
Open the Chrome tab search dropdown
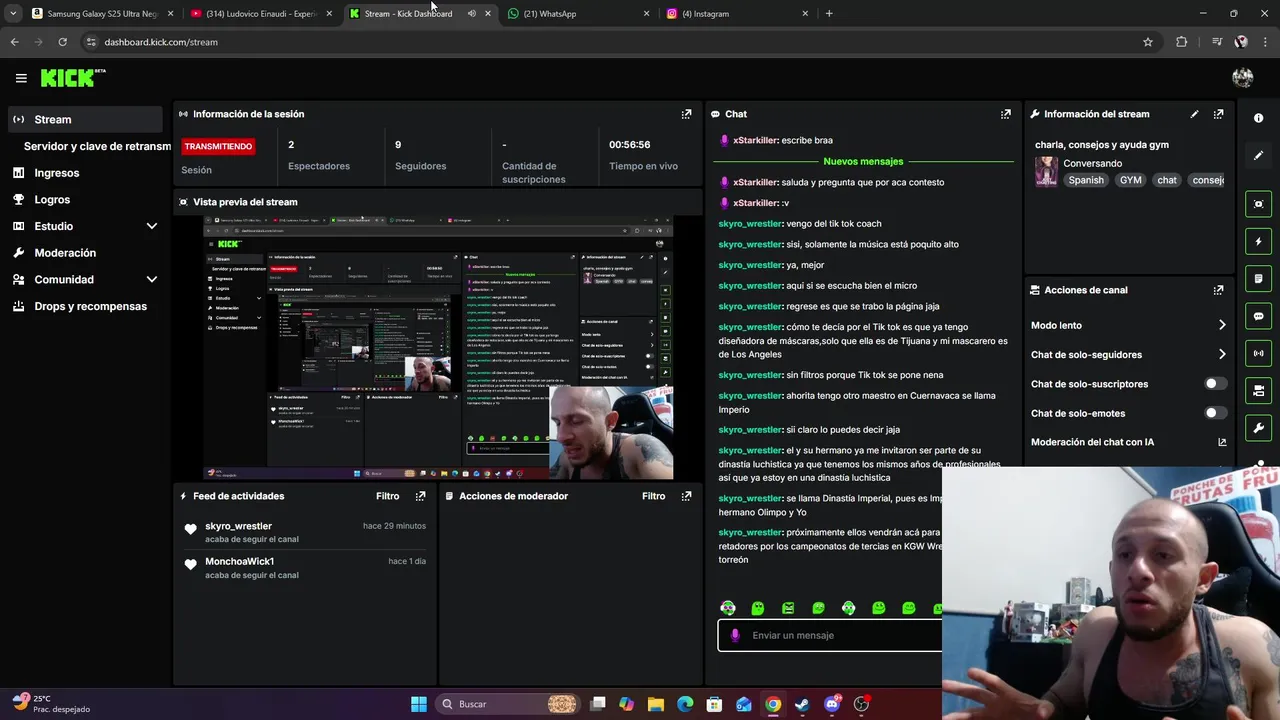(13, 14)
